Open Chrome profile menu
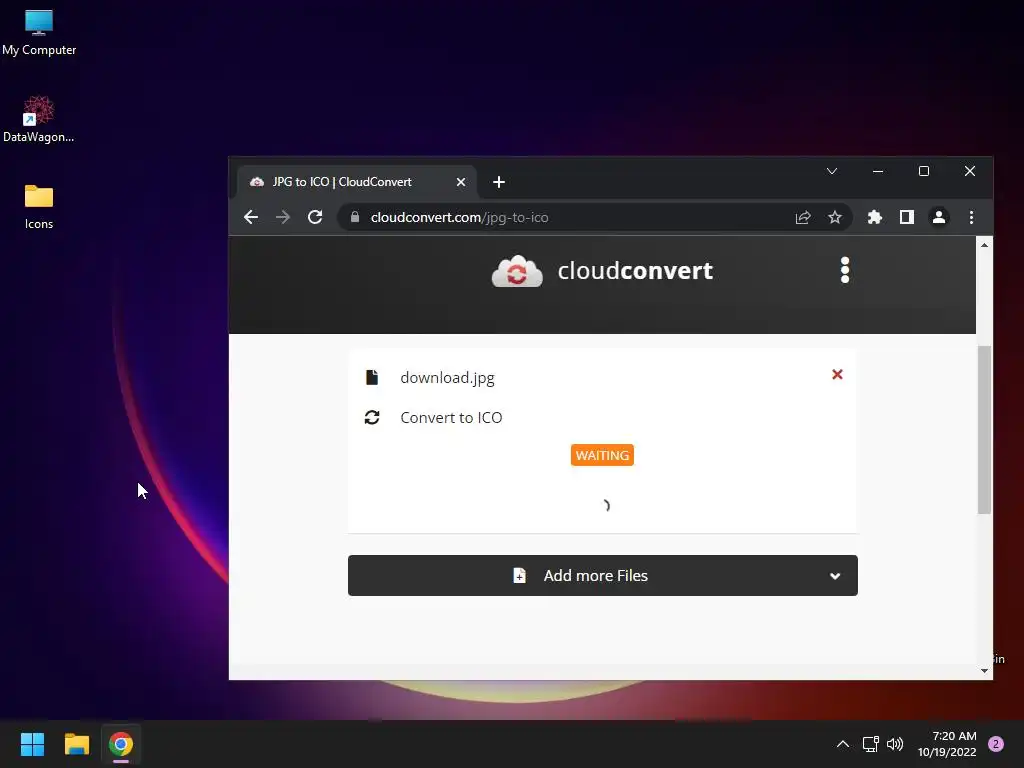This screenshot has width=1024, height=768. coord(938,217)
